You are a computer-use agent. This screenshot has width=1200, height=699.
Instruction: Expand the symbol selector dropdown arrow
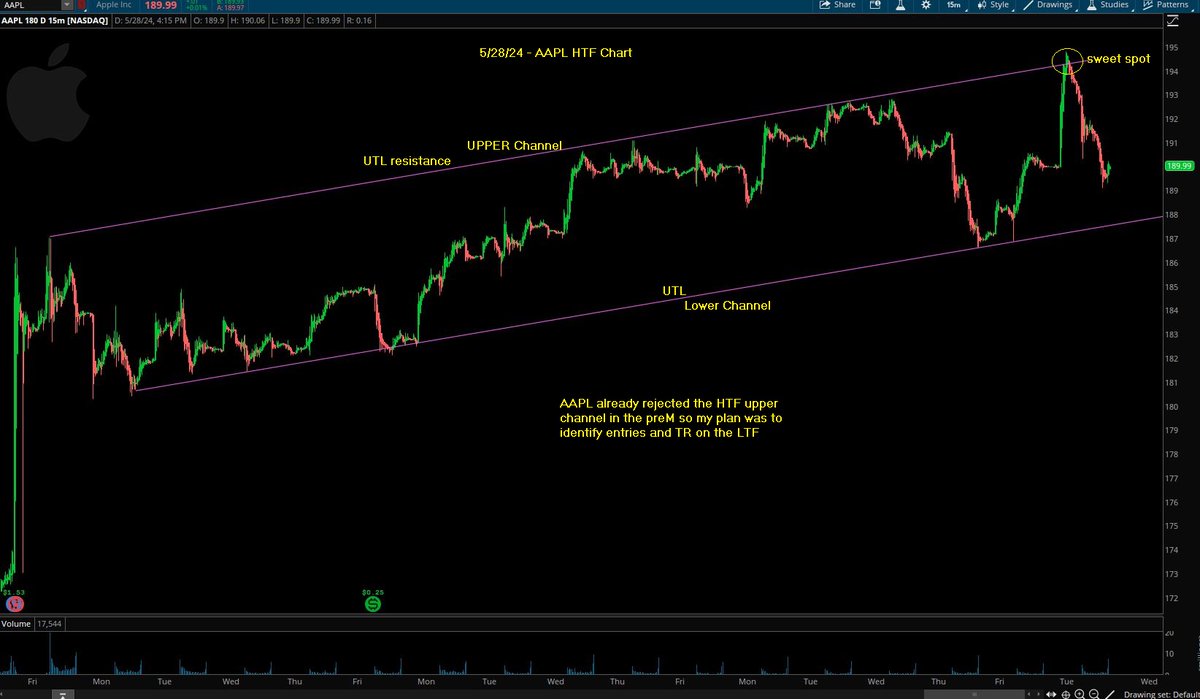click(67, 5)
